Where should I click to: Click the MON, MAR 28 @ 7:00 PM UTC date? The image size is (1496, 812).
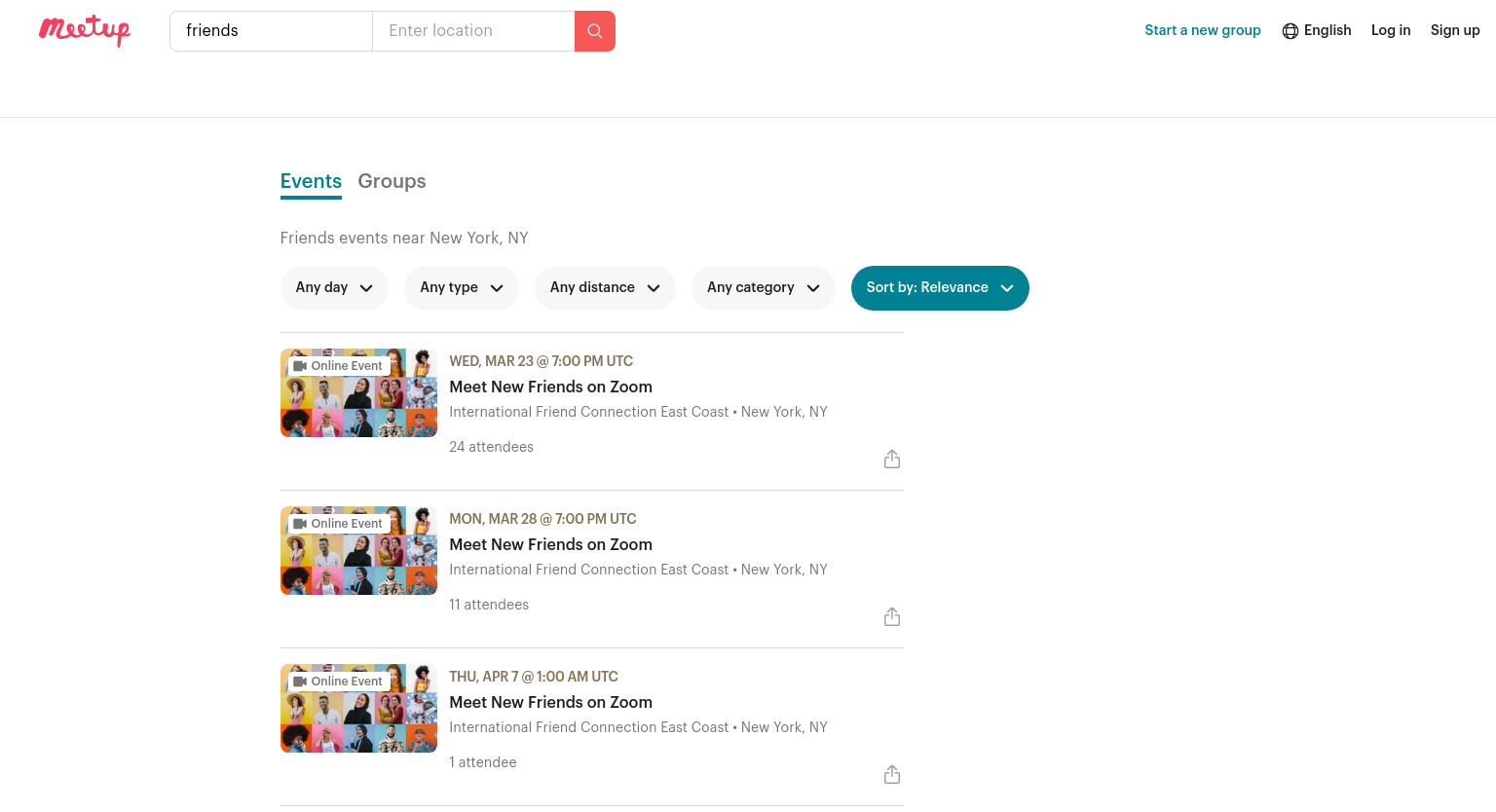coord(542,519)
